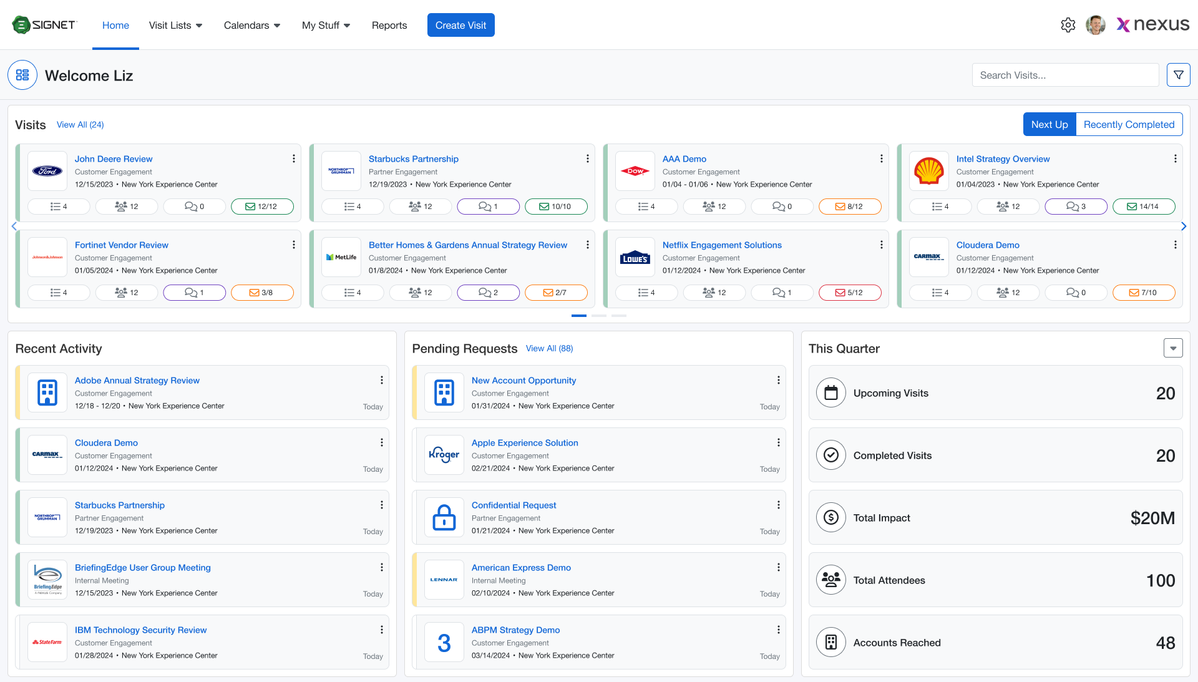Open the This Quarter period dropdown
The height and width of the screenshot is (682, 1198).
coord(1173,348)
